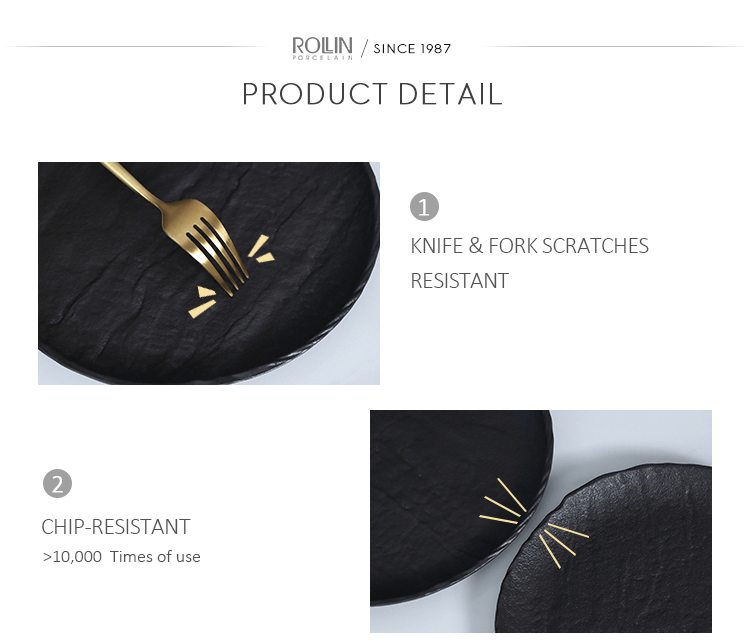
Task: Click the gray number 2 badge
Action: (57, 484)
